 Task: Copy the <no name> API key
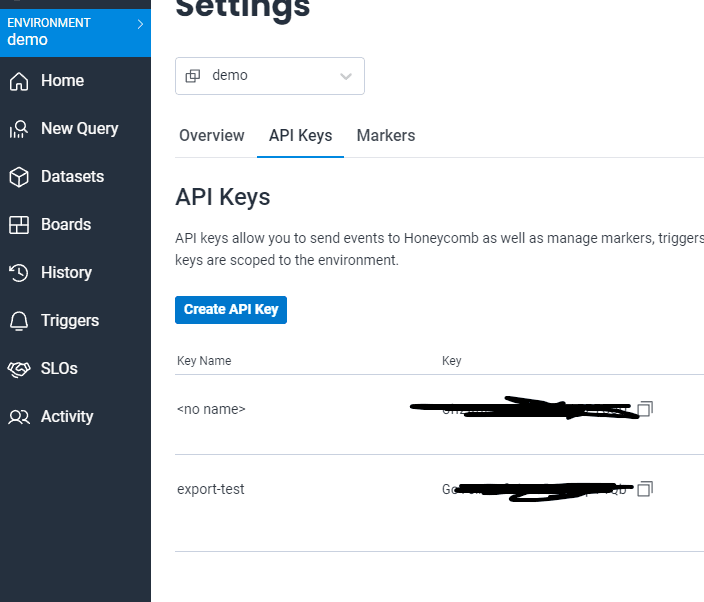[x=646, y=409]
